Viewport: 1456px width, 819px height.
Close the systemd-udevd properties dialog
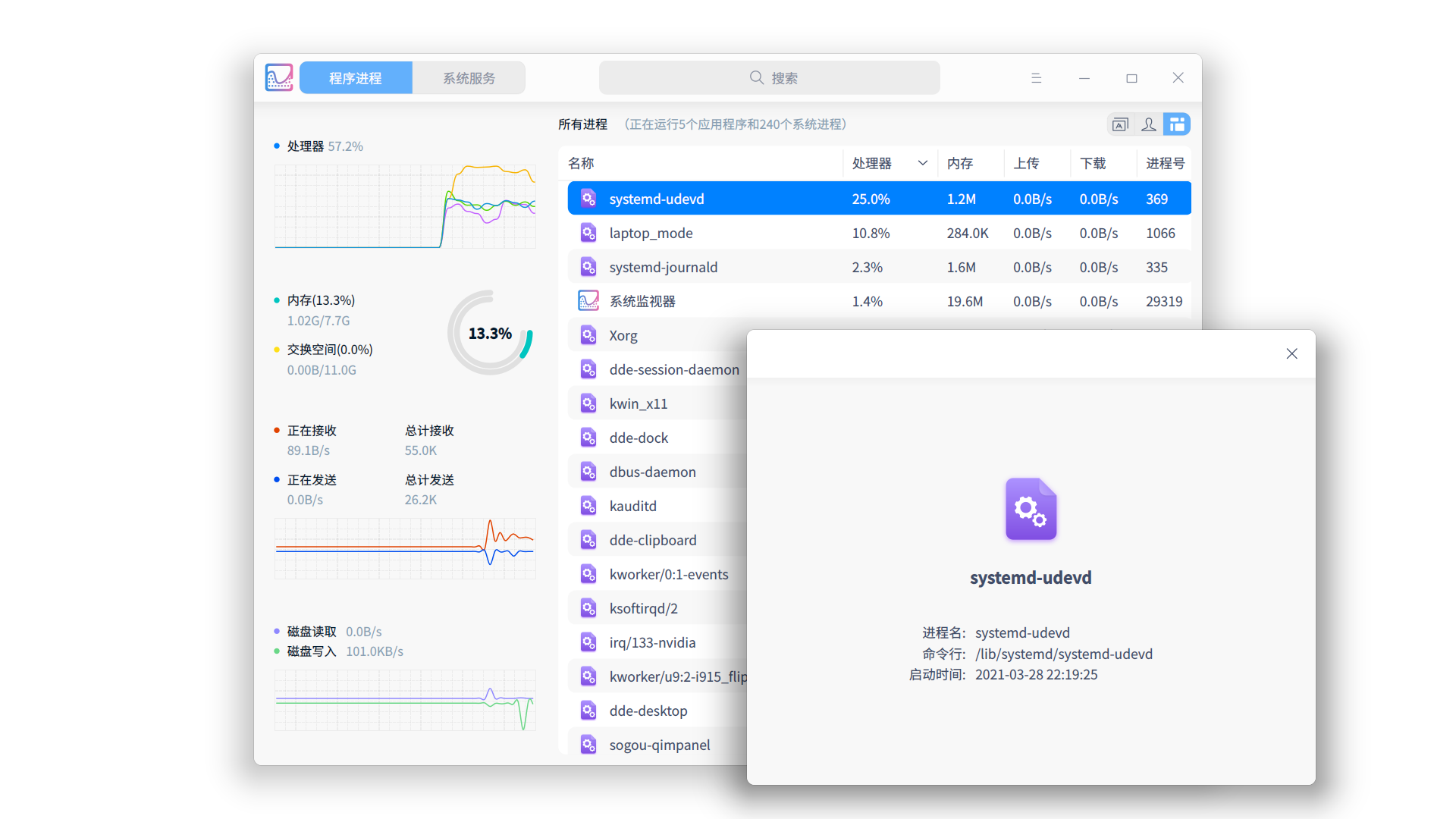(x=1291, y=353)
